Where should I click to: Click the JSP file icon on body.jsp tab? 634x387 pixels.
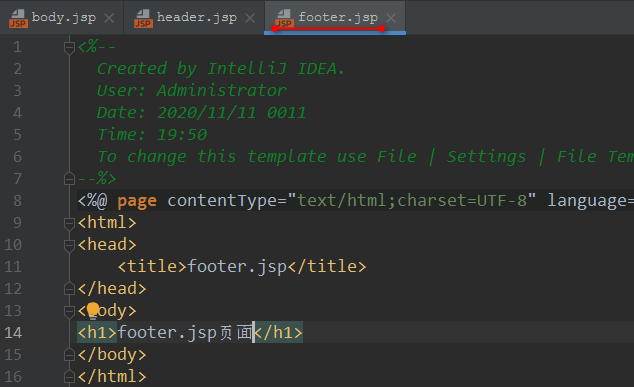click(x=18, y=19)
